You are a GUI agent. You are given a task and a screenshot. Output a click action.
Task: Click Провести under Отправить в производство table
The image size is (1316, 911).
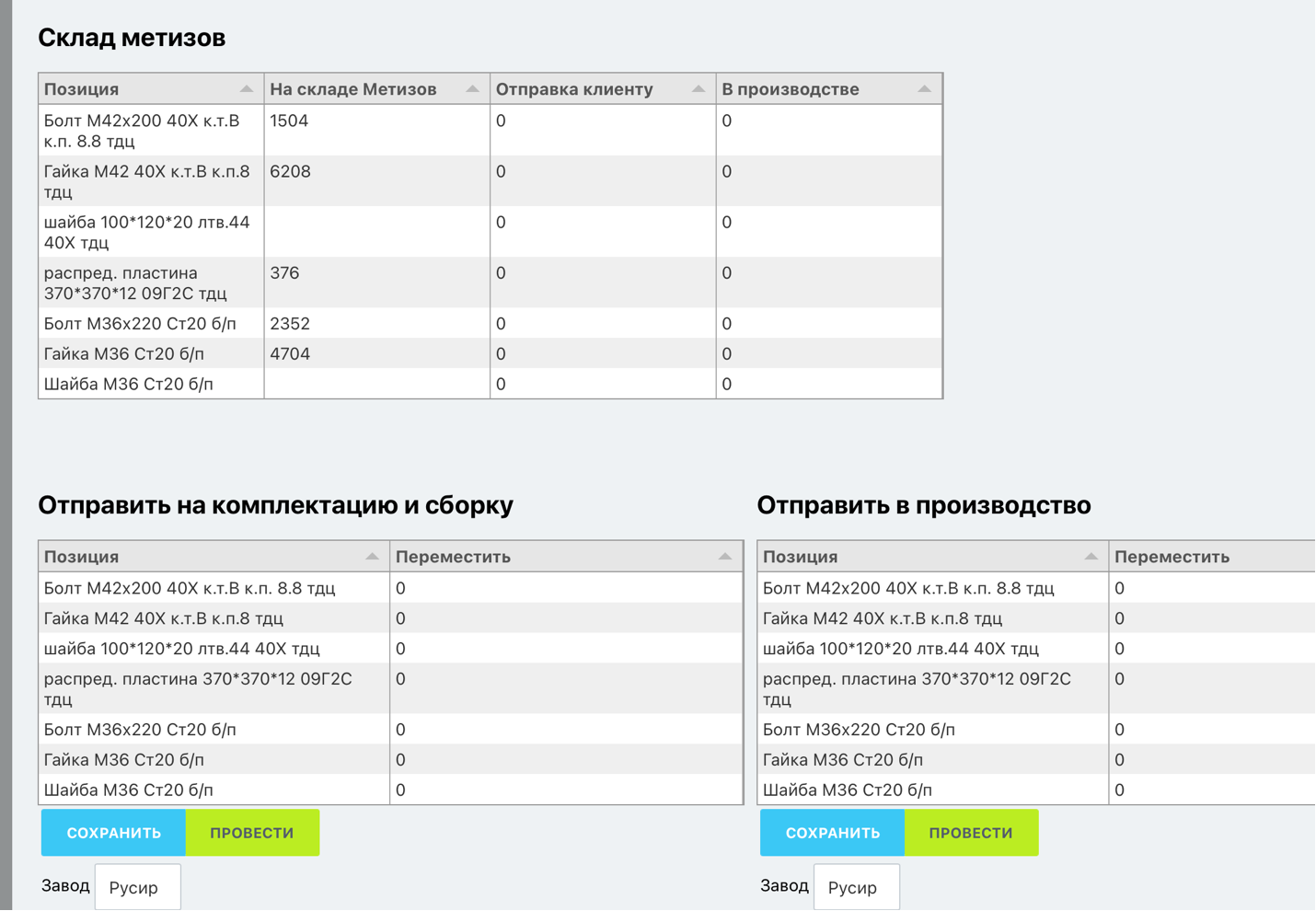click(971, 833)
